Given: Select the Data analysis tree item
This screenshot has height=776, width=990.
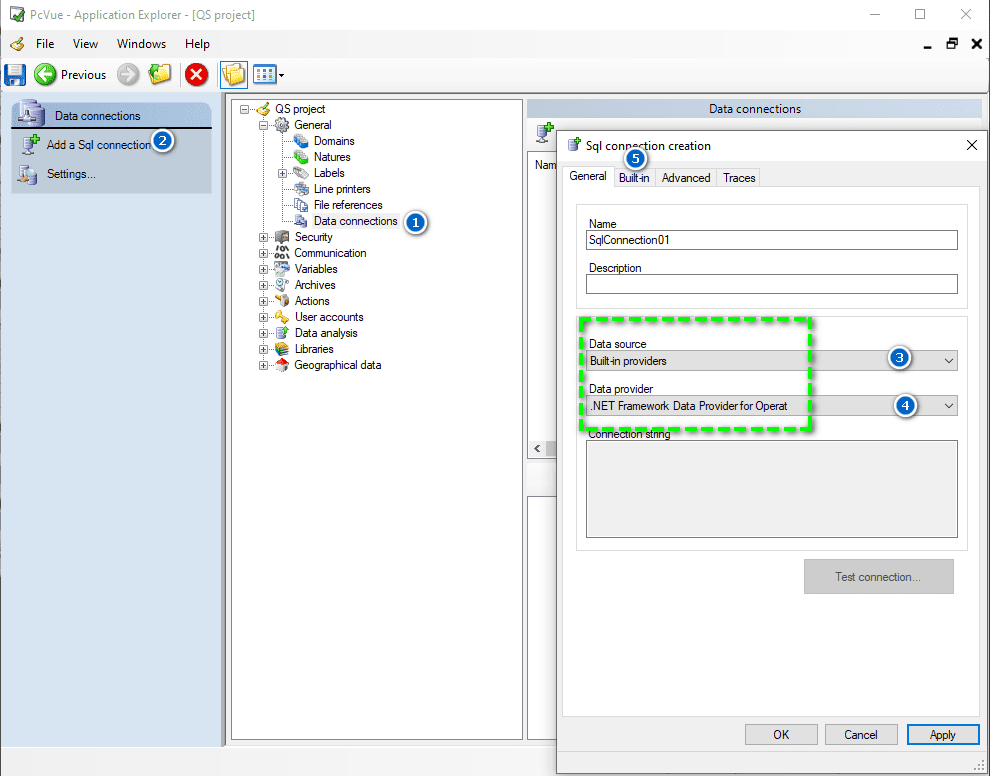Looking at the screenshot, I should coord(326,333).
